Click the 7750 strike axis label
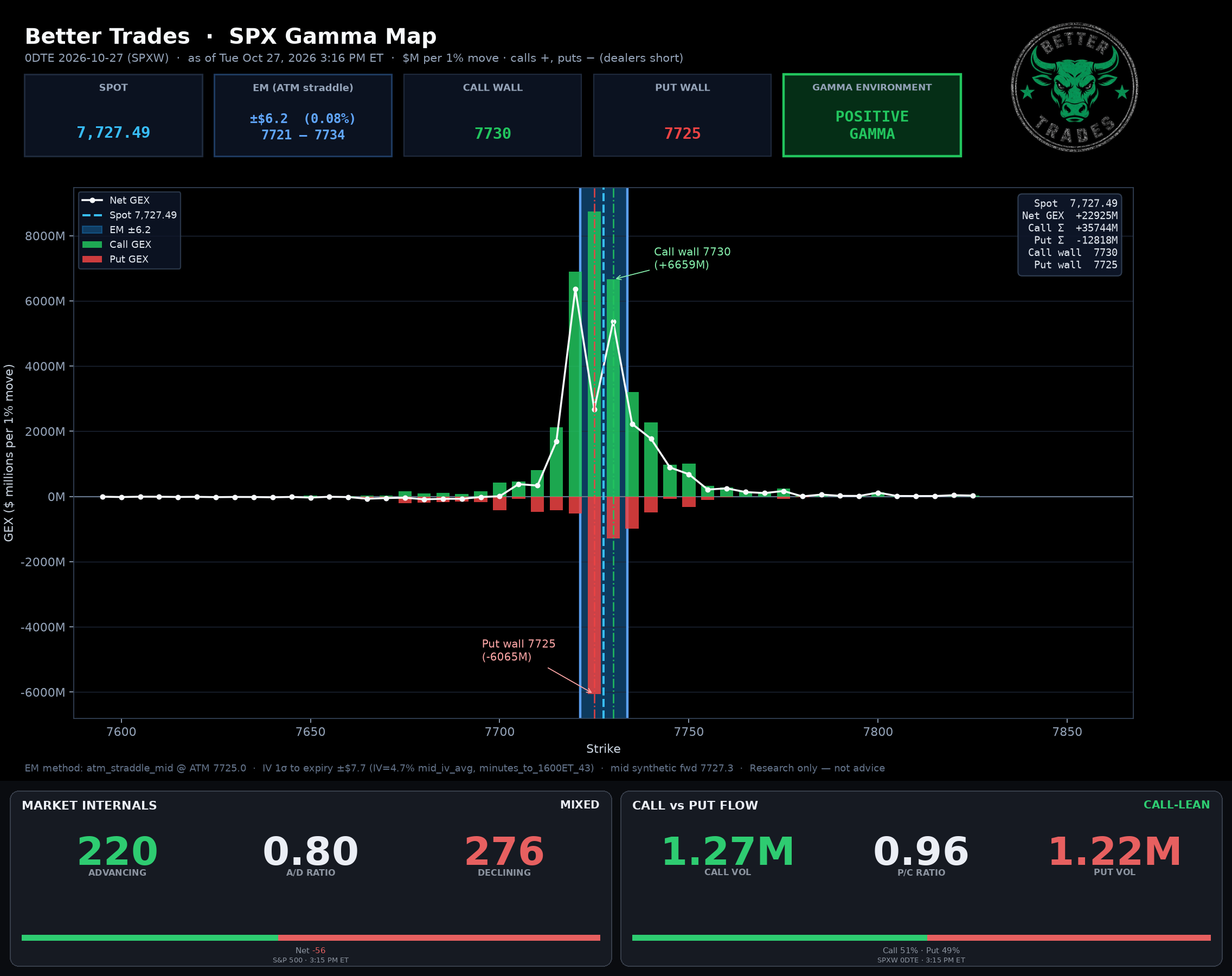This screenshot has height=976, width=1232. point(689,732)
